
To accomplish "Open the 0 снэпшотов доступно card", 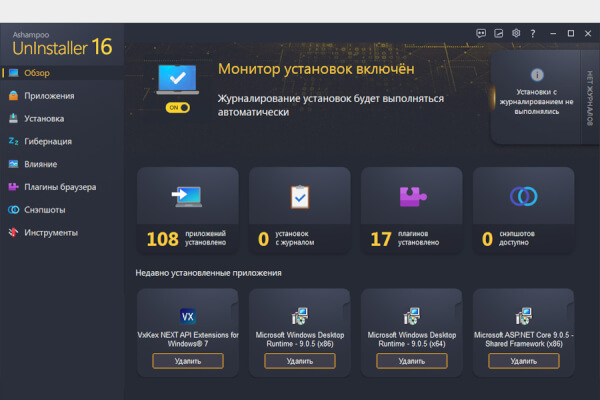I will tap(523, 210).
